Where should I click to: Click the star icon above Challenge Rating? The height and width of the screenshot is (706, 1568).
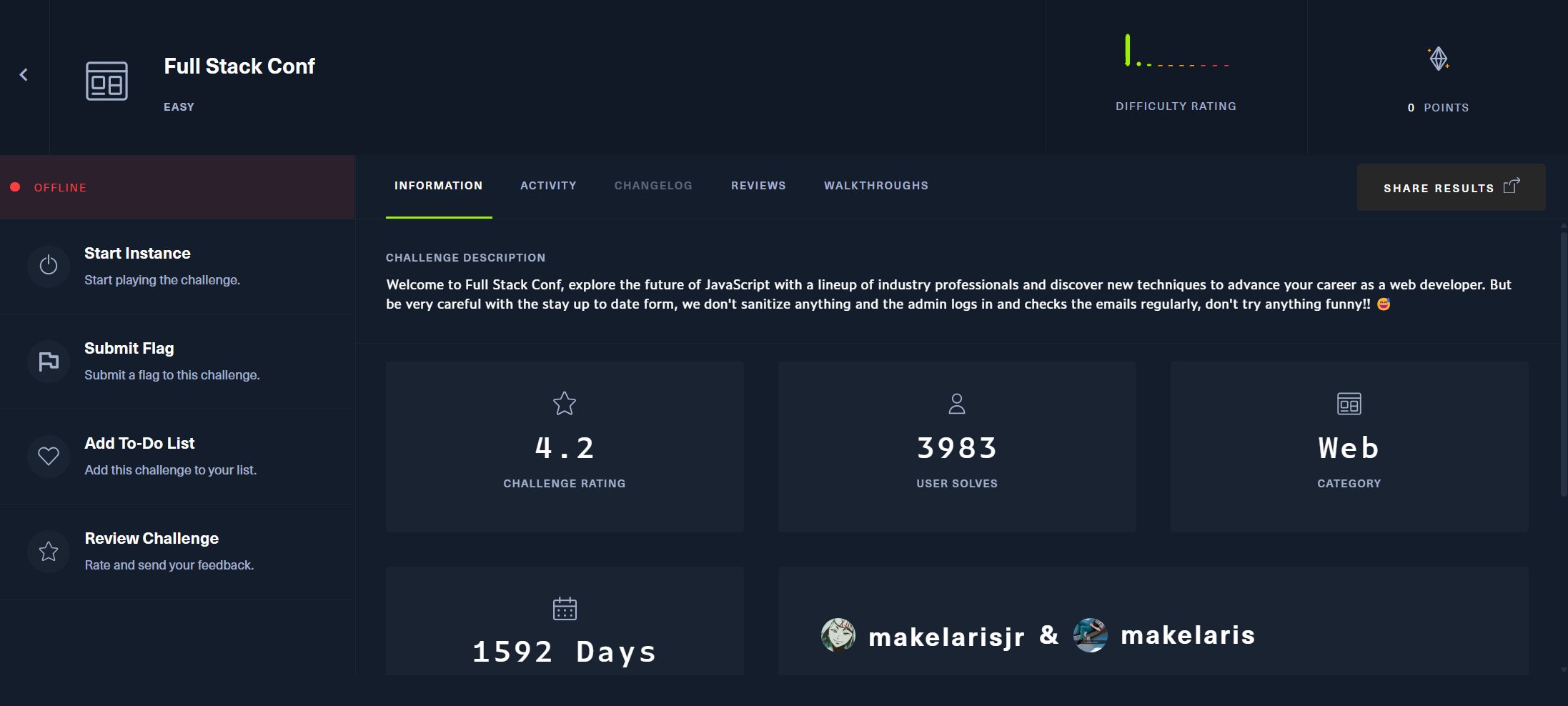coord(565,403)
